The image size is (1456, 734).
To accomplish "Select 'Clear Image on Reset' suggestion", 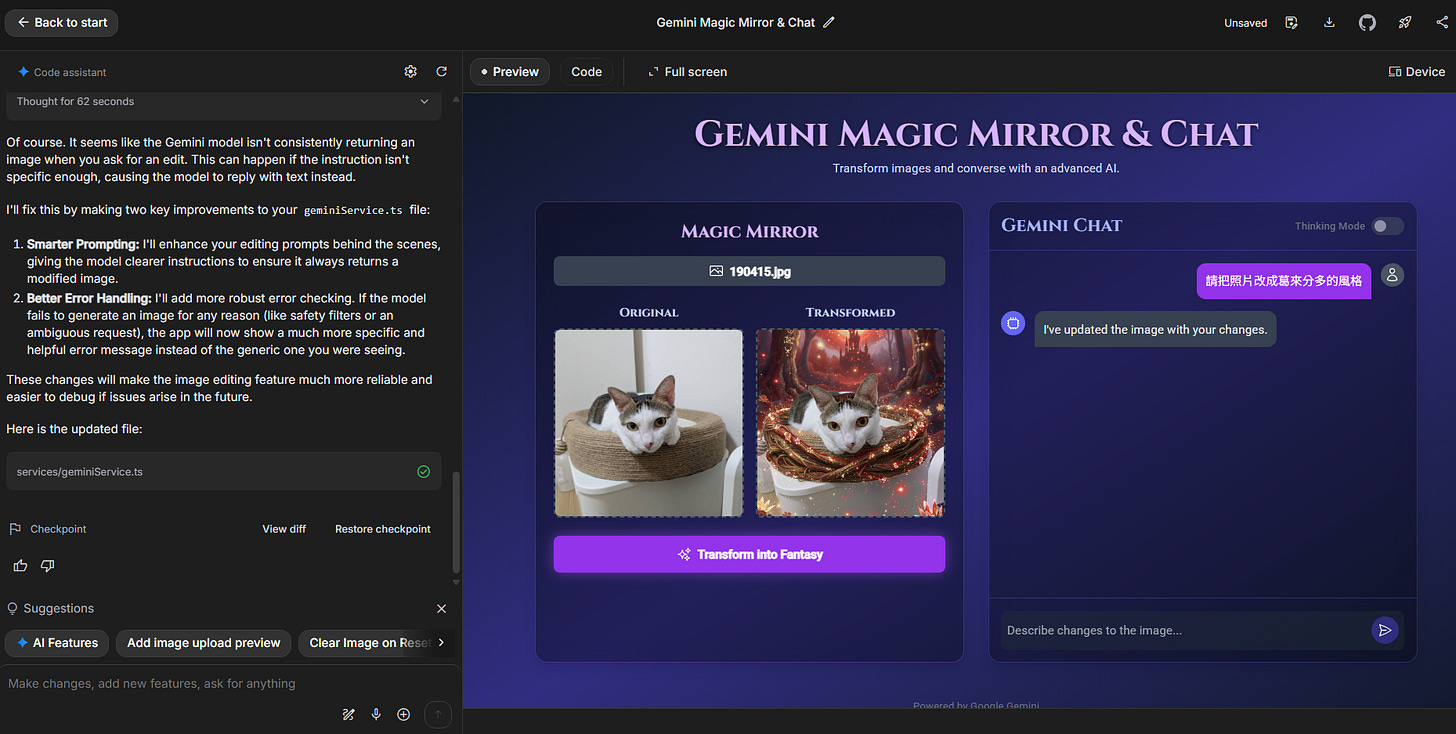I will pos(366,643).
